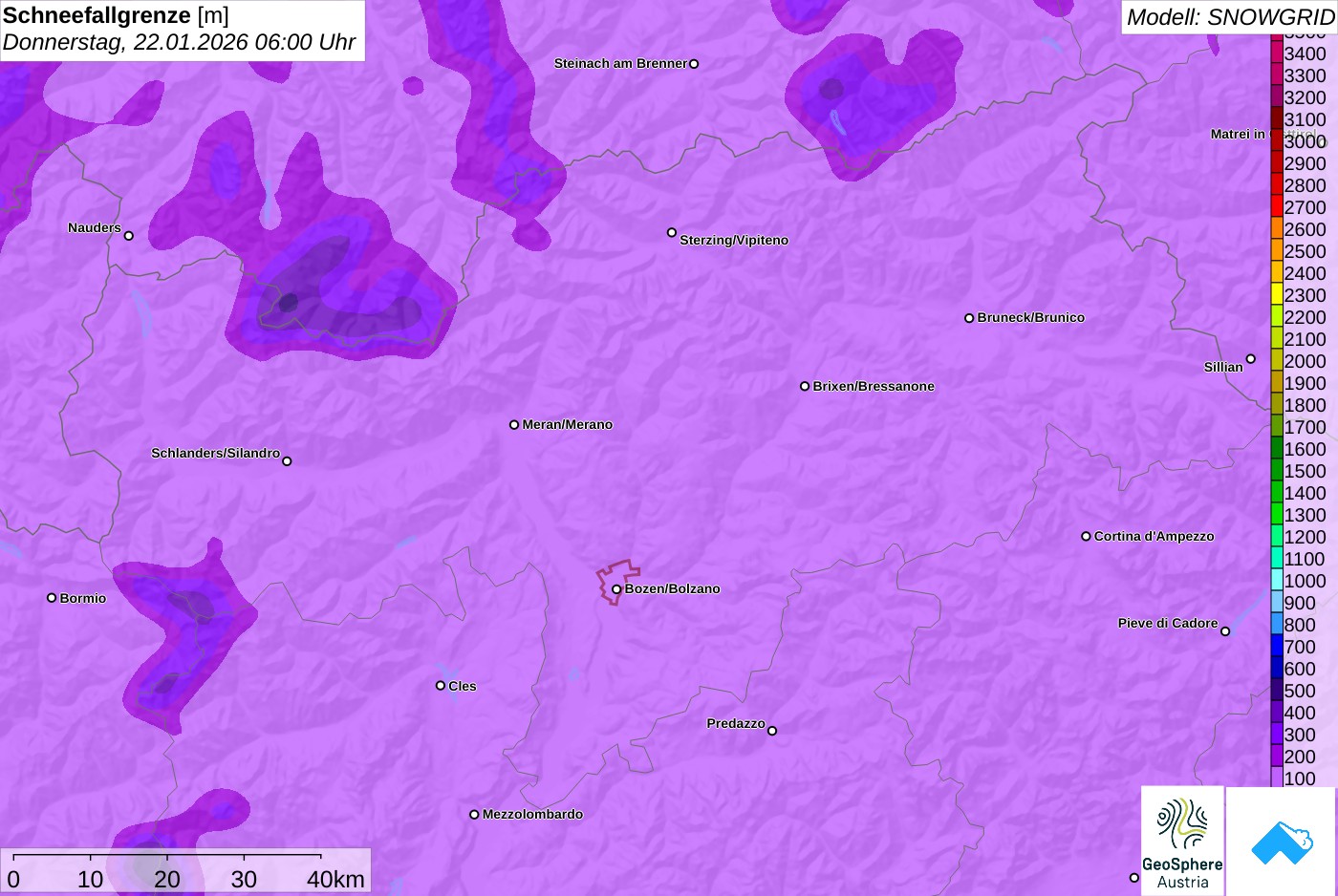The image size is (1338, 896).
Task: Select the 1500 m green legend swatch
Action: [x=1277, y=470]
